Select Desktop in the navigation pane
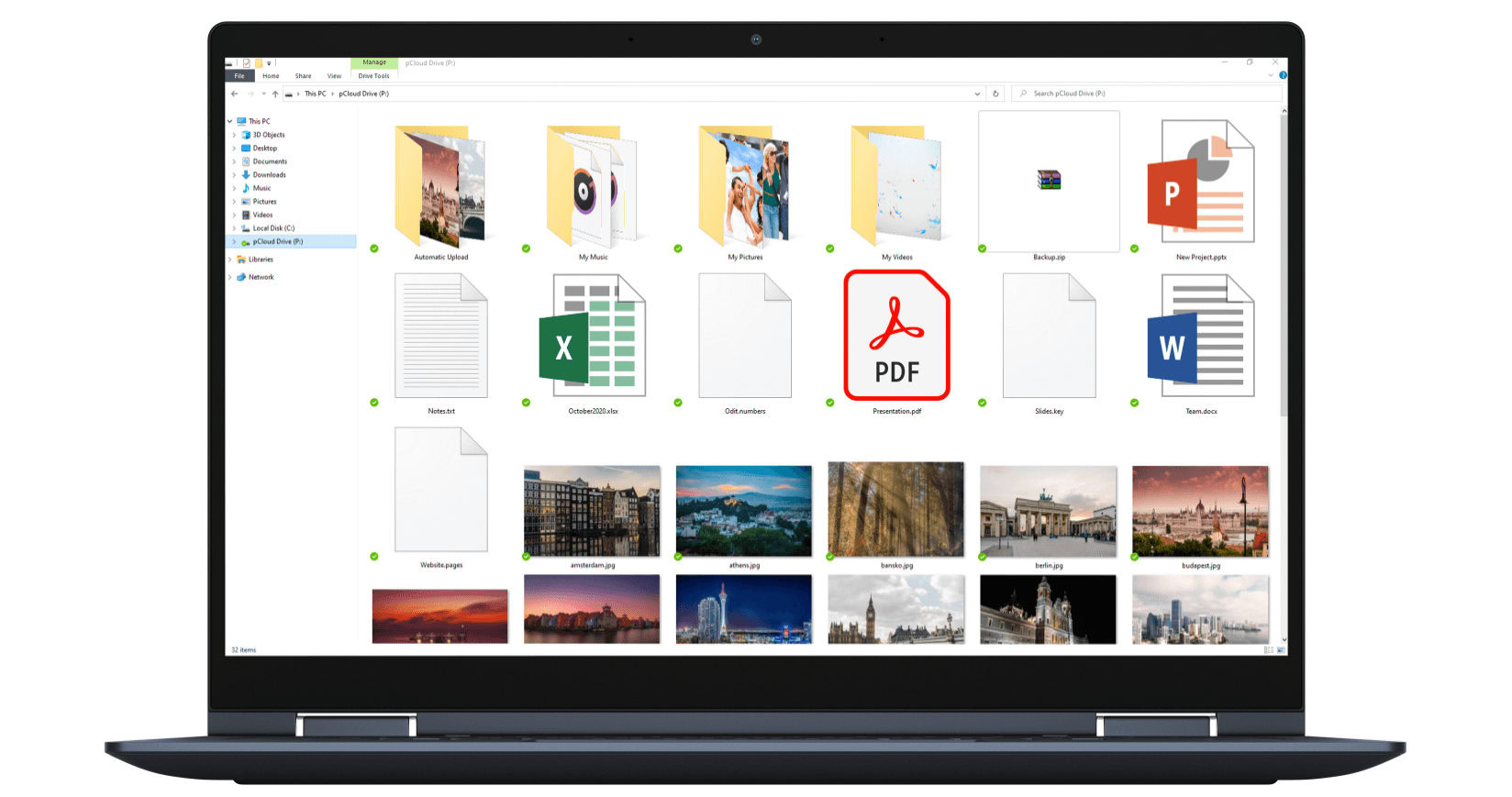 pyautogui.click(x=264, y=148)
